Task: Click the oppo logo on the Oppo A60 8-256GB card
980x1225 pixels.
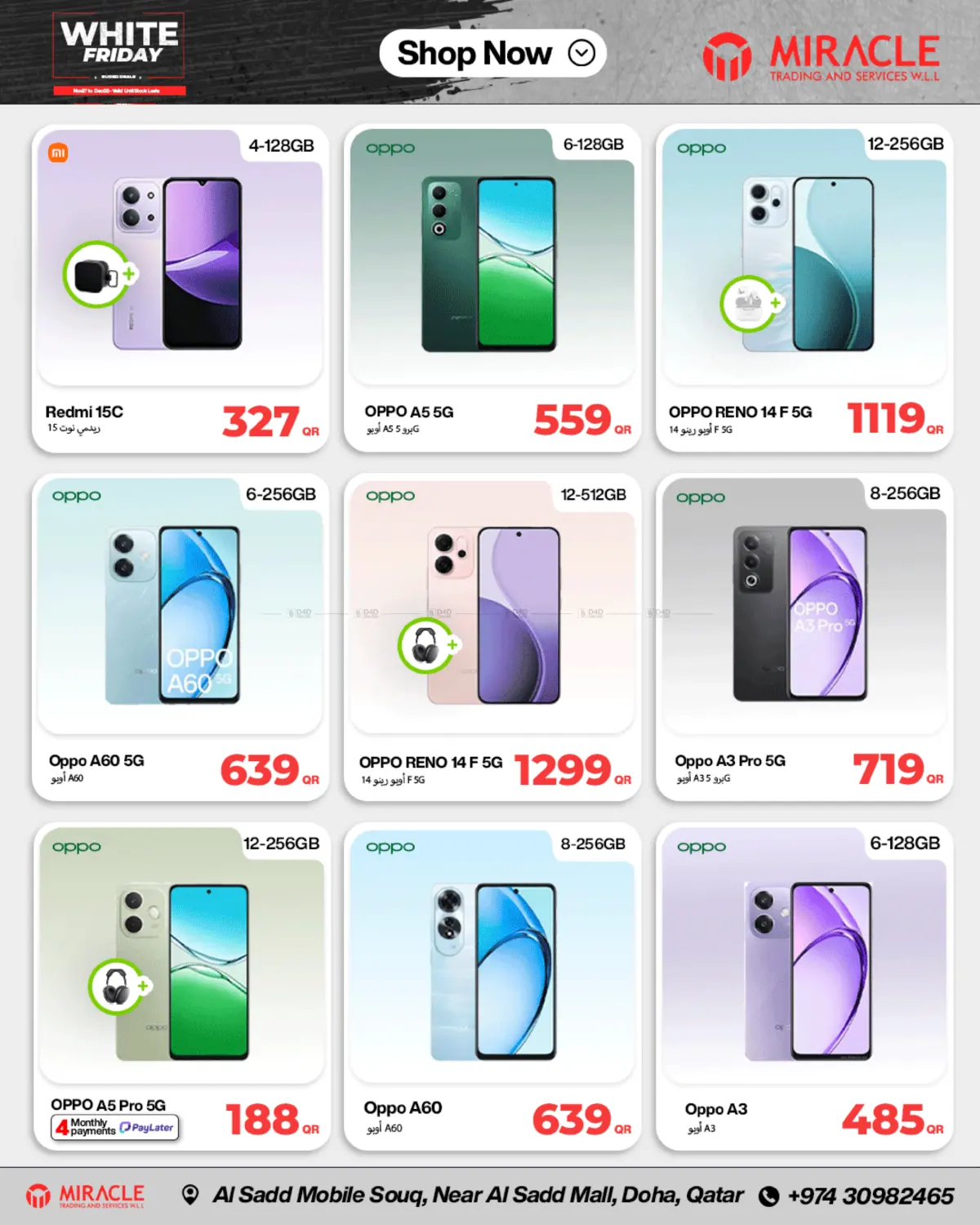Action: [x=390, y=847]
